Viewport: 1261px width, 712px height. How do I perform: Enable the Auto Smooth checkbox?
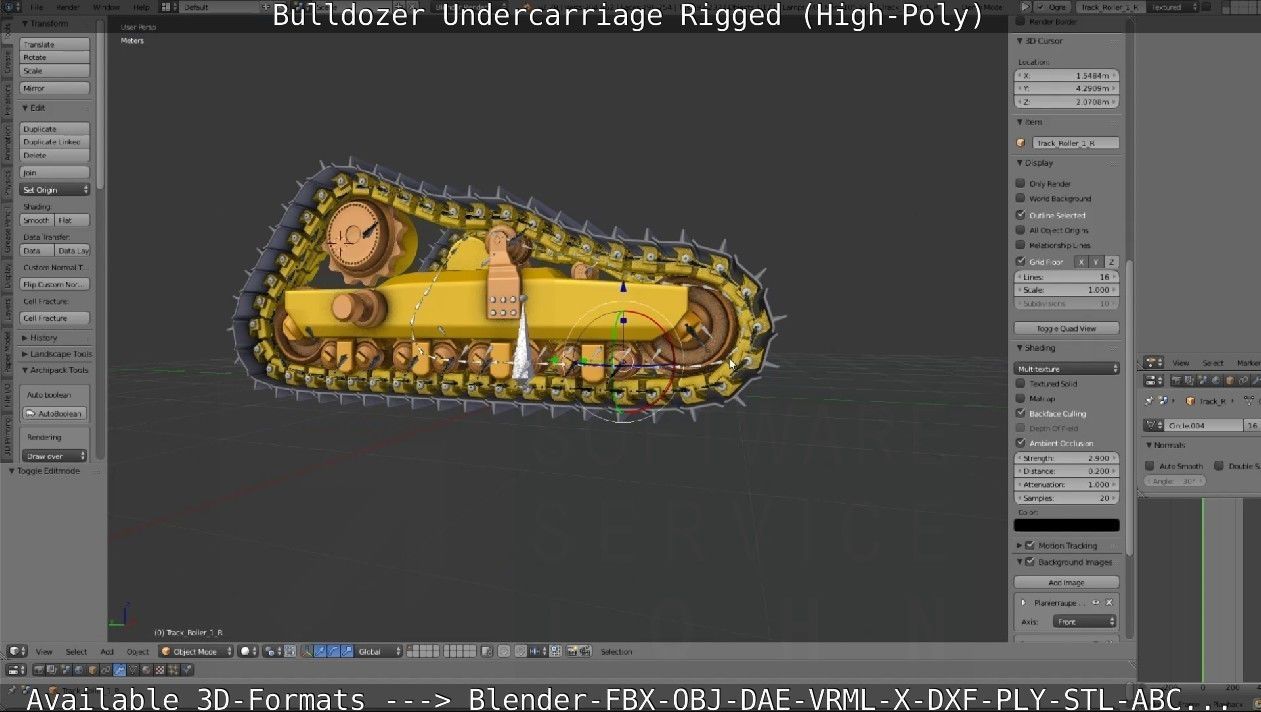pyautogui.click(x=1149, y=466)
